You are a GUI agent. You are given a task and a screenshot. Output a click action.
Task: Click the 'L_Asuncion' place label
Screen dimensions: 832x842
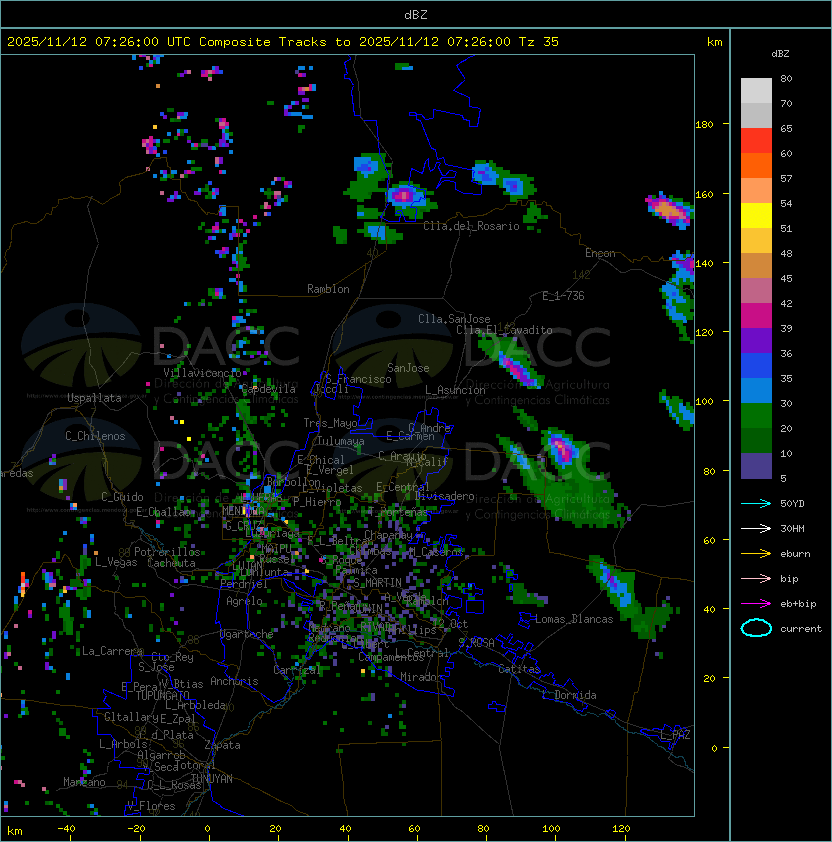click(x=455, y=390)
